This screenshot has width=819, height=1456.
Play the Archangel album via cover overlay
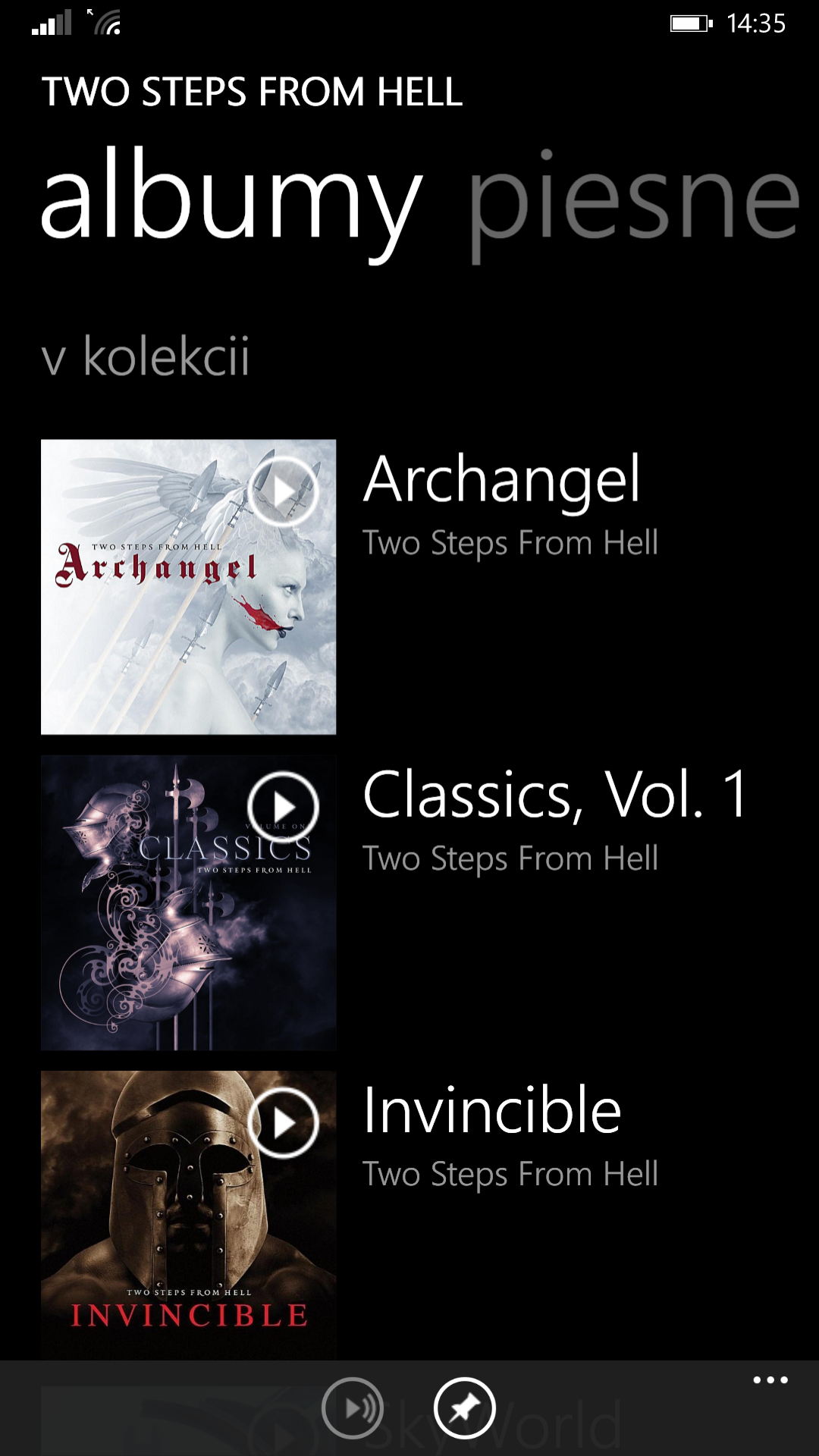click(283, 491)
